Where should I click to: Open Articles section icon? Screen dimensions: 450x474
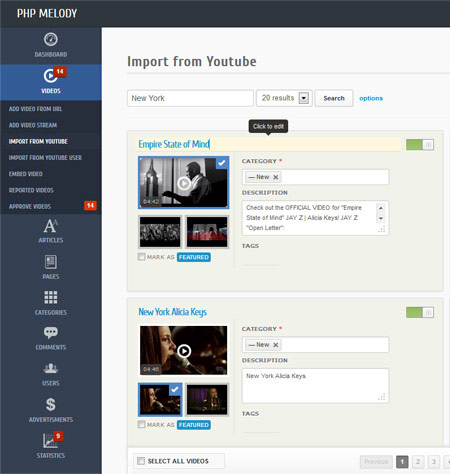(x=51, y=226)
